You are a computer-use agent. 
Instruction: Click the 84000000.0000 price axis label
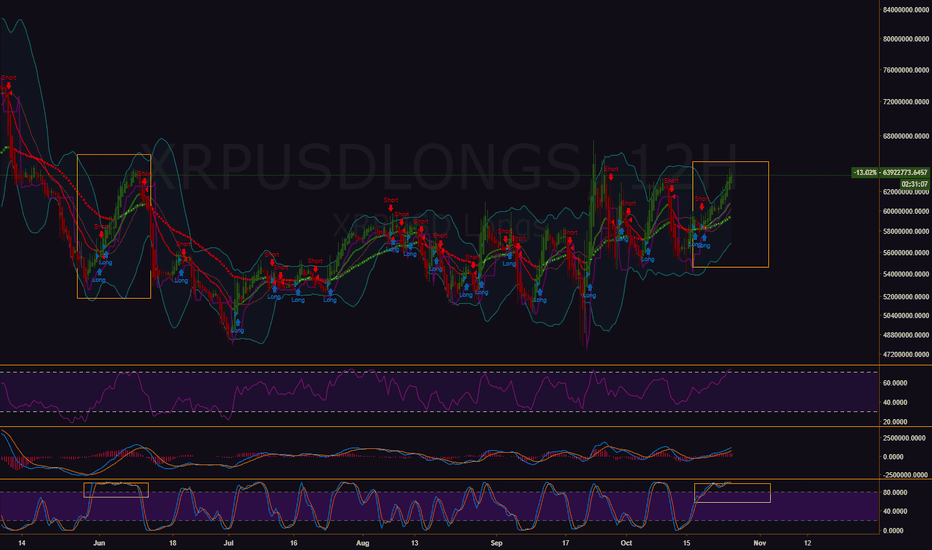pyautogui.click(x=906, y=10)
